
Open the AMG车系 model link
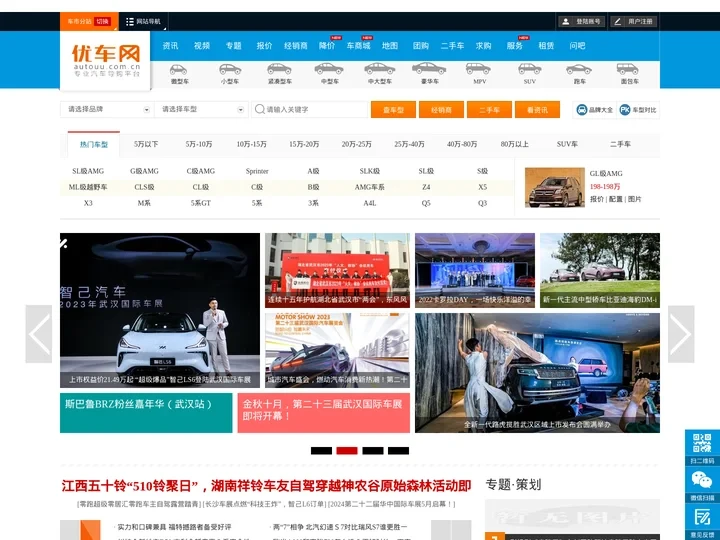click(370, 187)
